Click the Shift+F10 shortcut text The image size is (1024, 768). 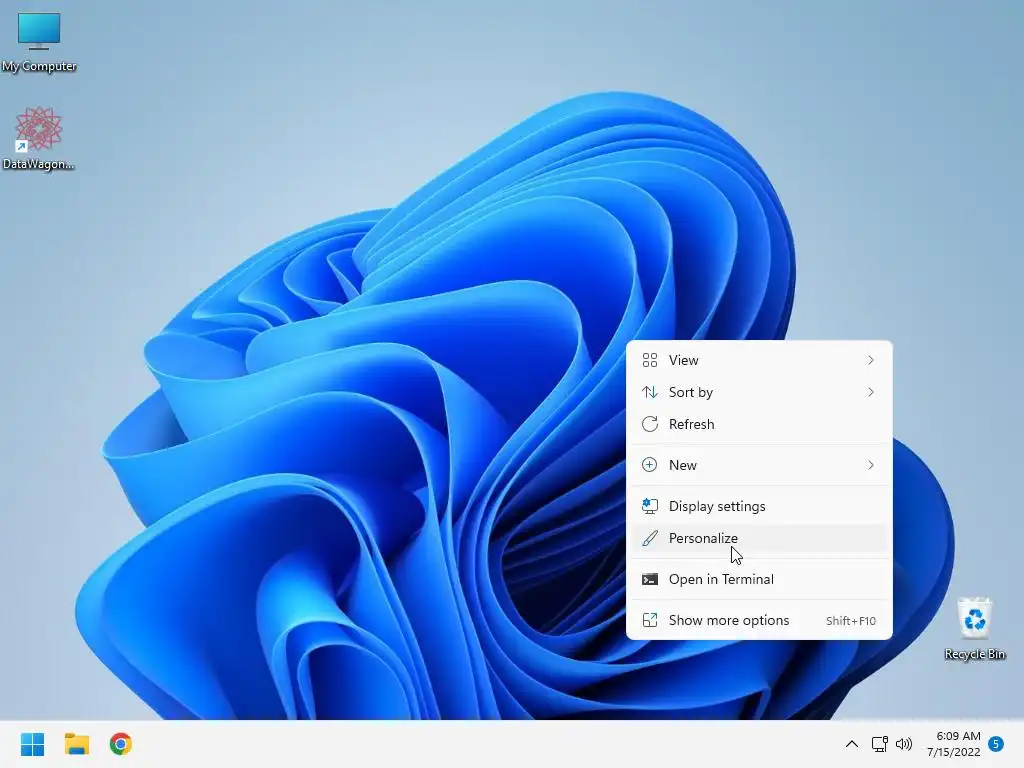click(x=851, y=621)
